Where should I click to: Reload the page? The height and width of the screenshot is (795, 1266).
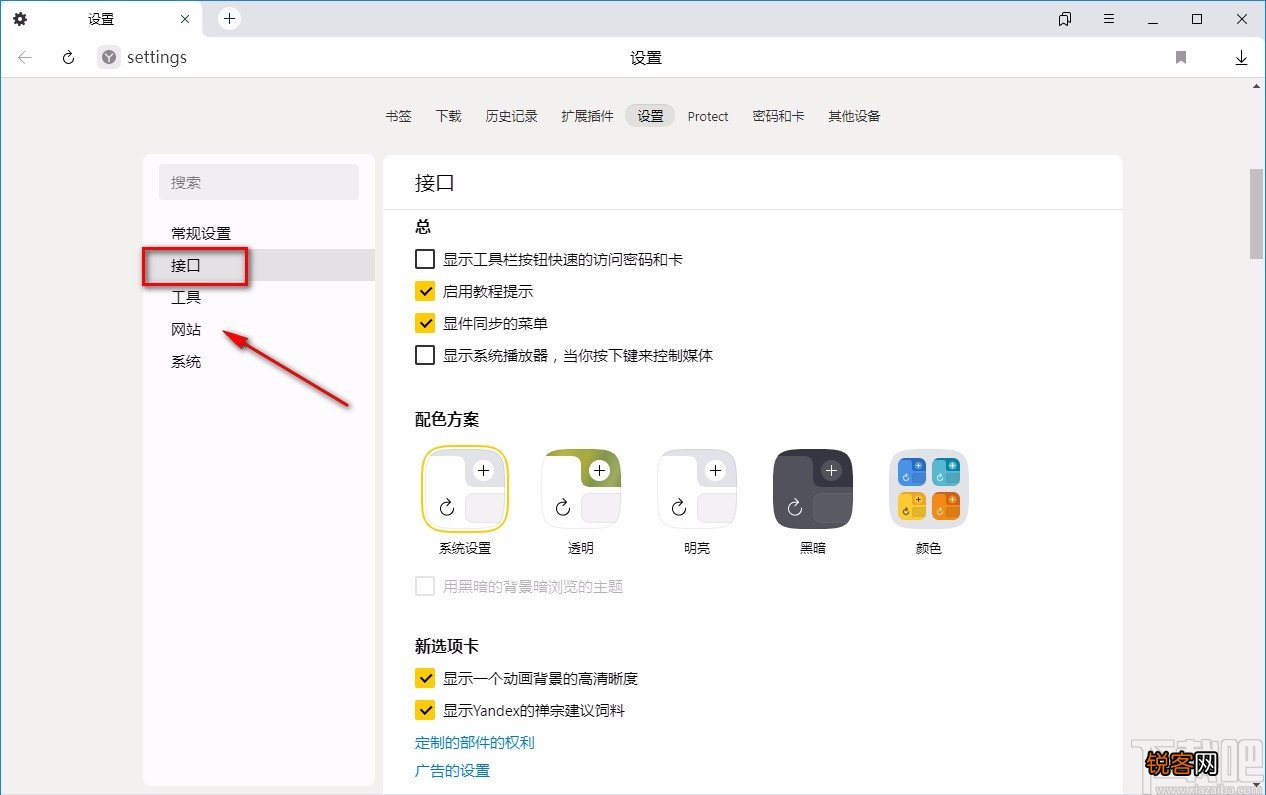68,58
